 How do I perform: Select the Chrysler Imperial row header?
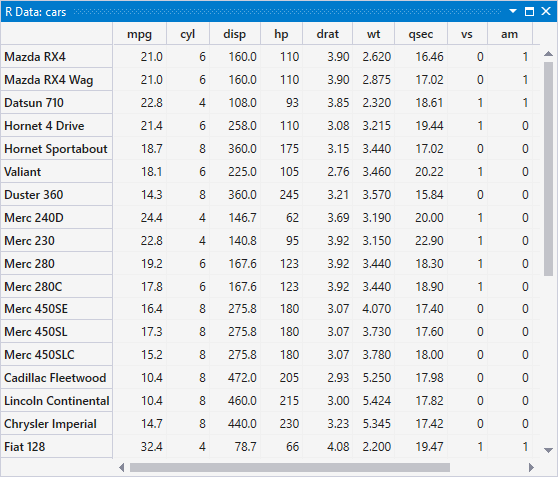[57, 424]
